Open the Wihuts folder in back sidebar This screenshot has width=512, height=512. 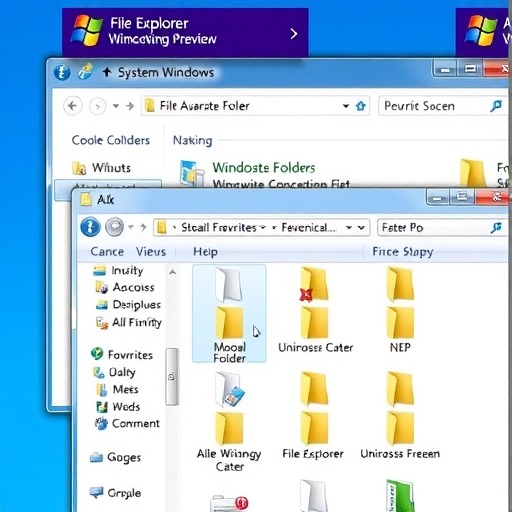[102, 168]
